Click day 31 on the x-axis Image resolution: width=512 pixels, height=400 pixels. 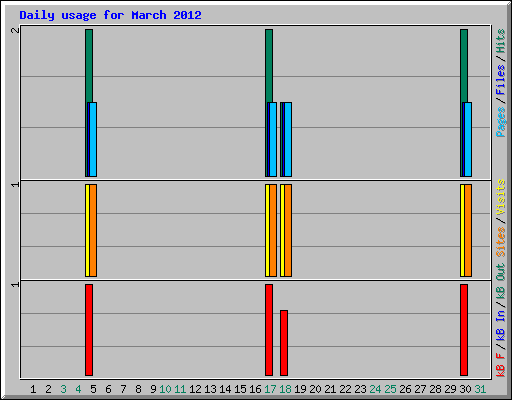click(480, 389)
